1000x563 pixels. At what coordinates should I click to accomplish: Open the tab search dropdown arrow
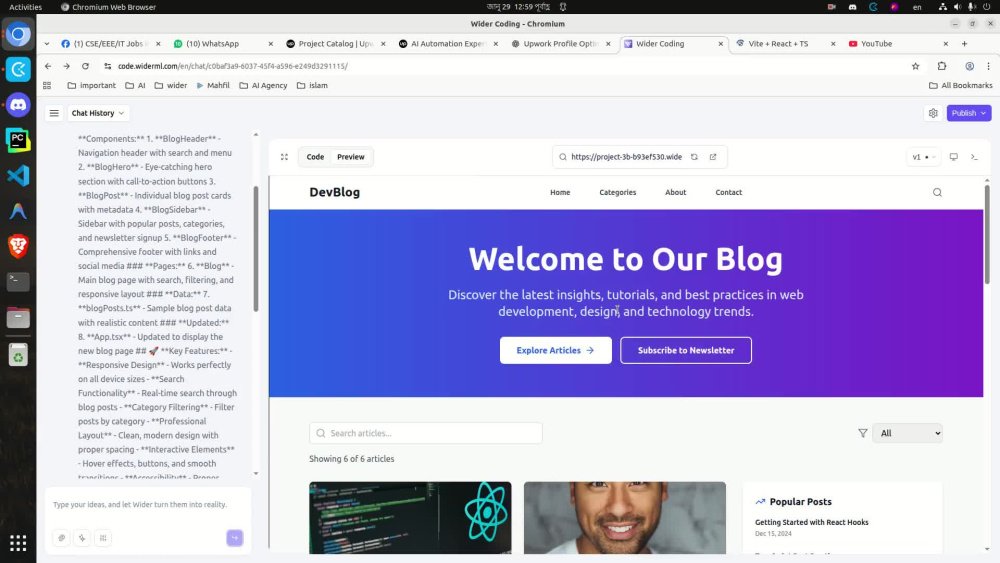click(47, 43)
